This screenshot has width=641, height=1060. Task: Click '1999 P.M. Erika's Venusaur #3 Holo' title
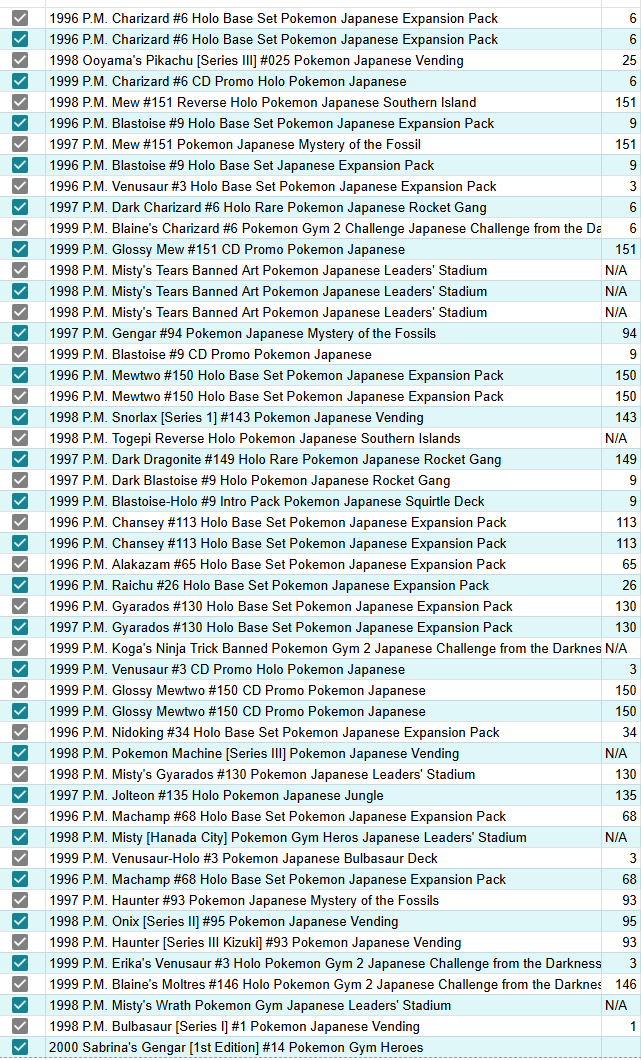[x=325, y=963]
